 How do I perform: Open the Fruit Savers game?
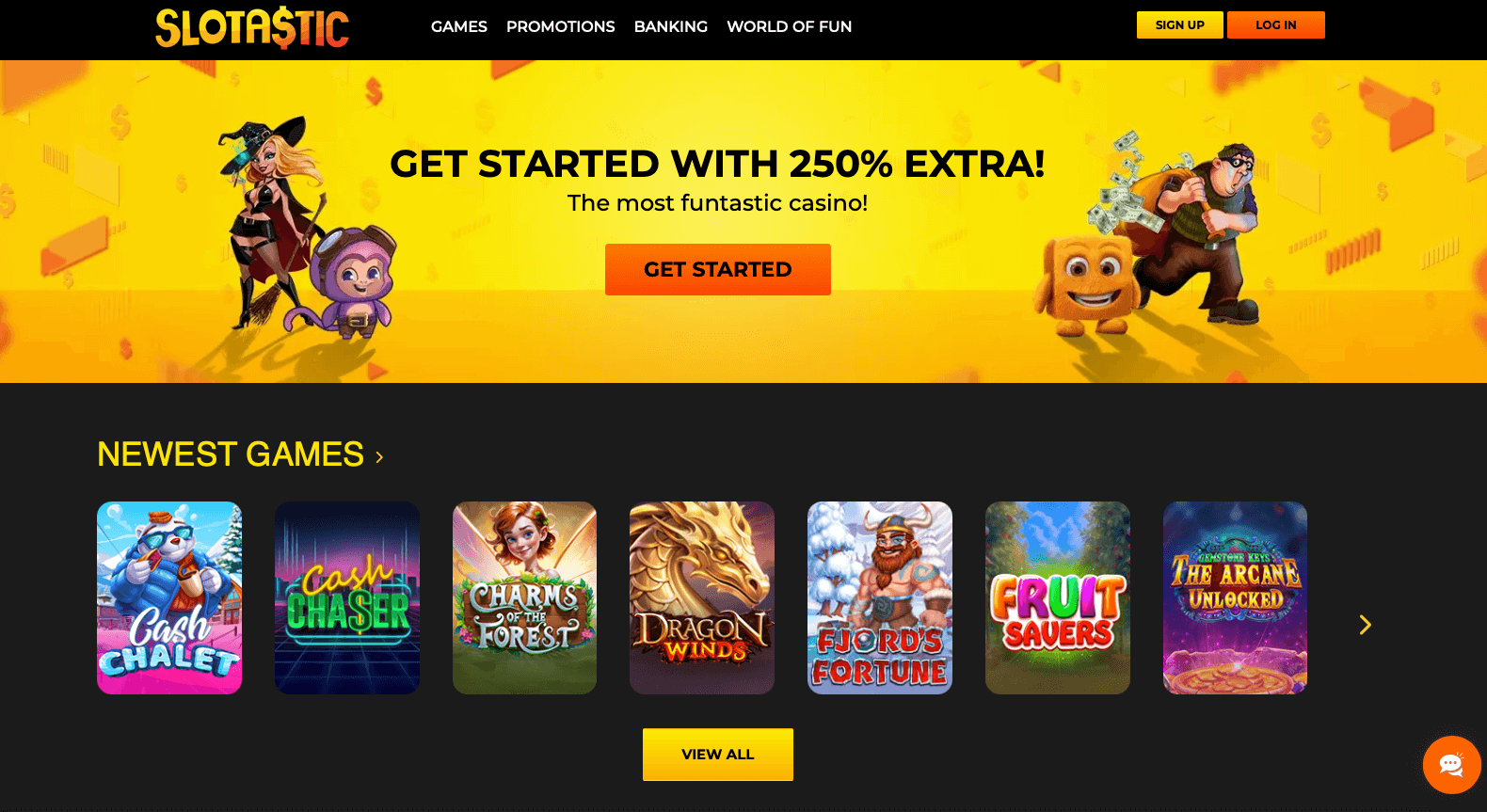[1058, 597]
